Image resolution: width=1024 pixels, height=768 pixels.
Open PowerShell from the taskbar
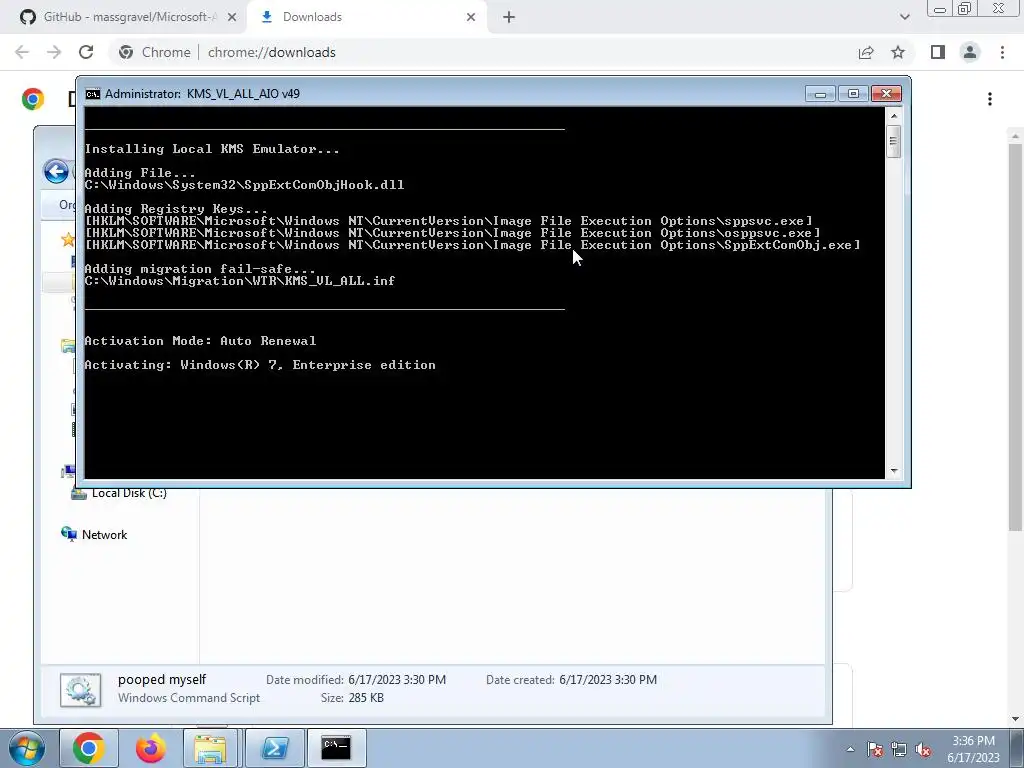click(274, 748)
